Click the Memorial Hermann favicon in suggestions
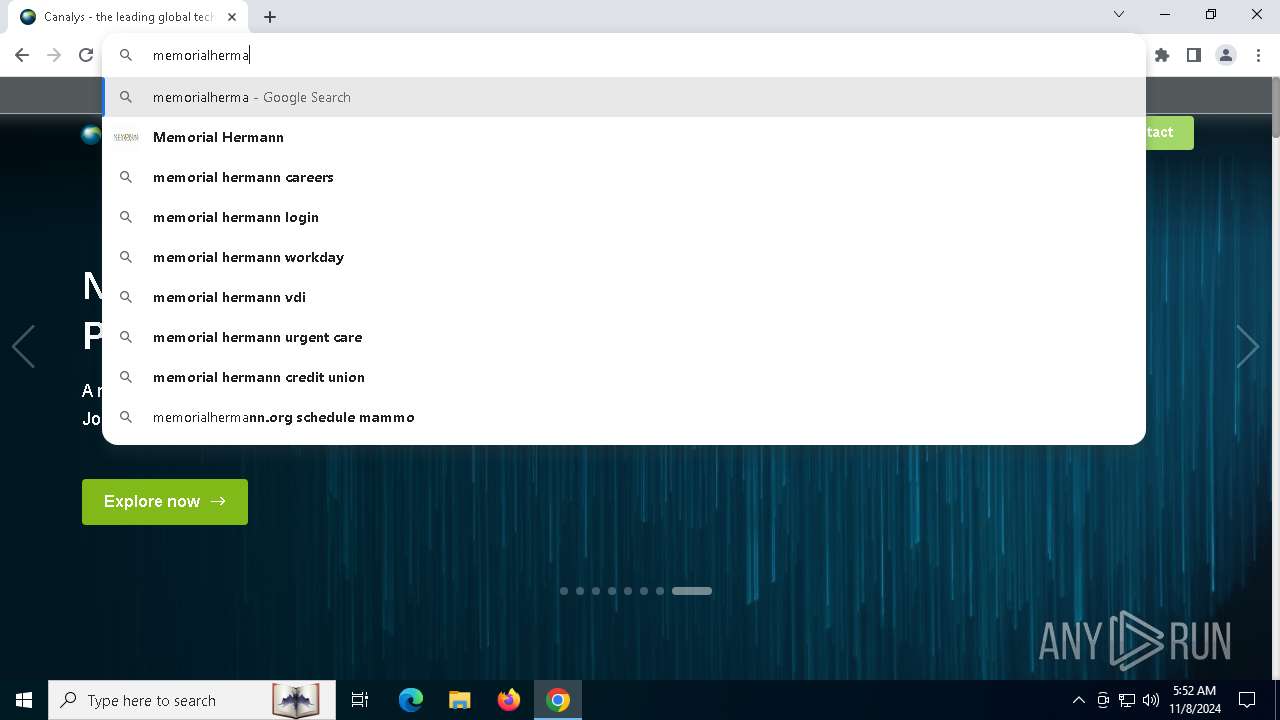Screen dimensions: 1280x720 tap(126, 137)
